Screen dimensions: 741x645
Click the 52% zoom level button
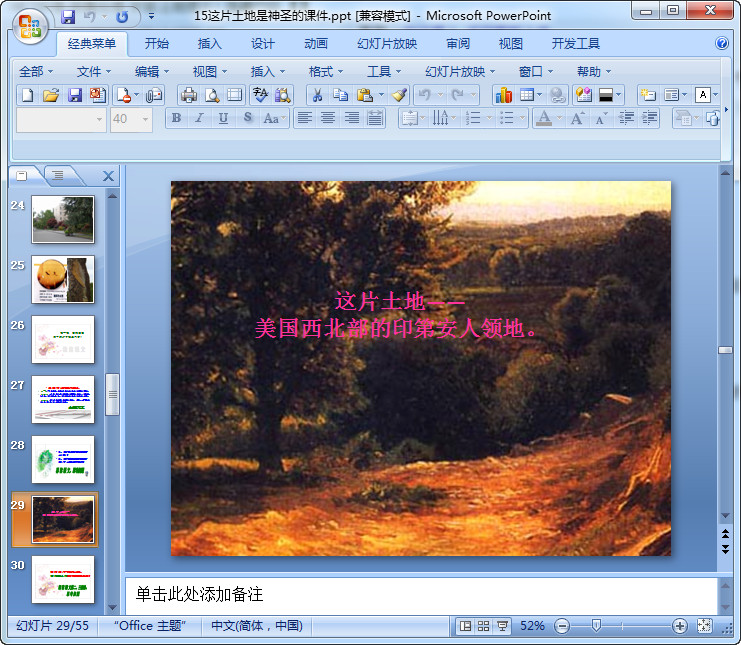pos(532,626)
